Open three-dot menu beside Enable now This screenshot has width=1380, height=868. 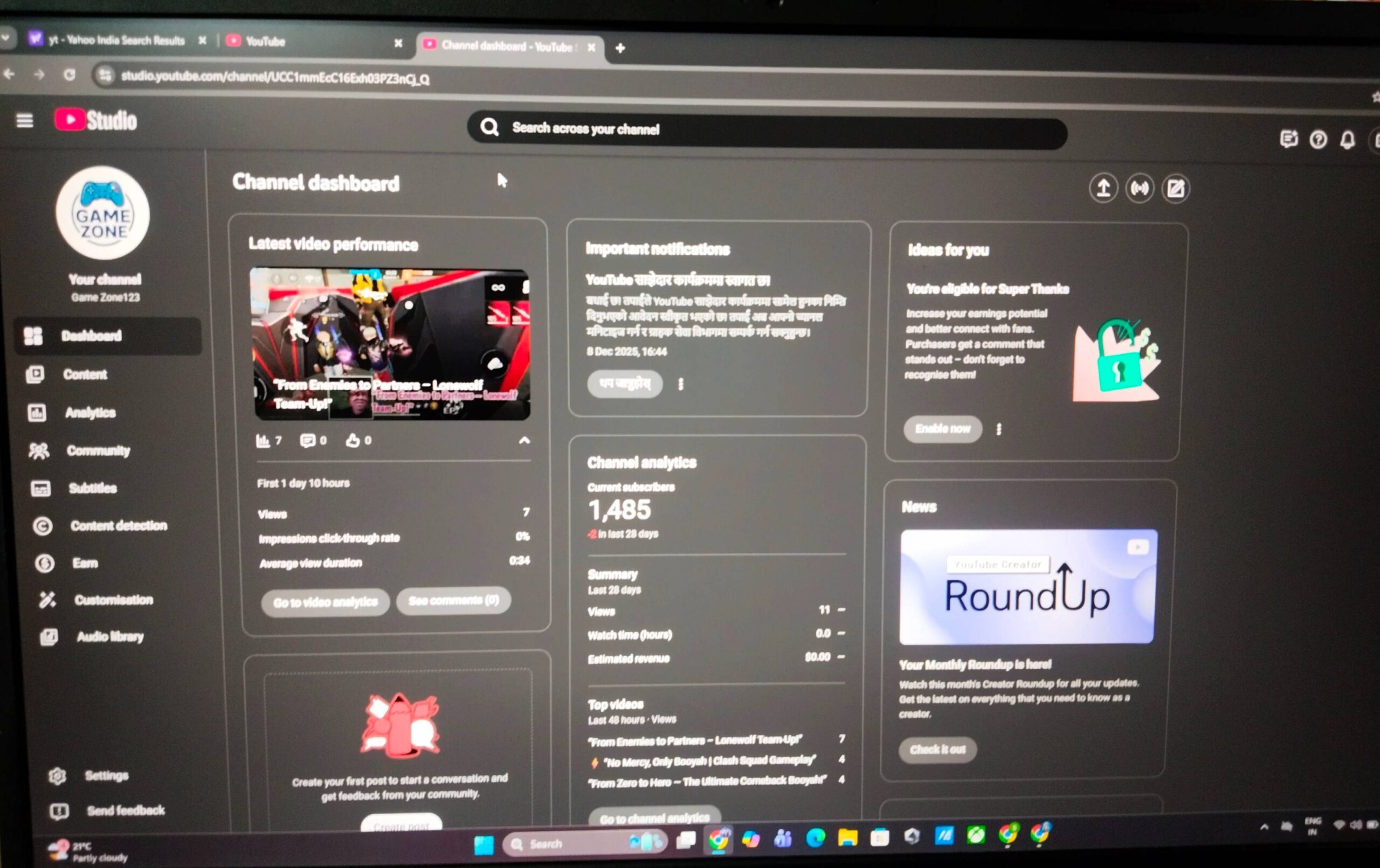pyautogui.click(x=999, y=430)
